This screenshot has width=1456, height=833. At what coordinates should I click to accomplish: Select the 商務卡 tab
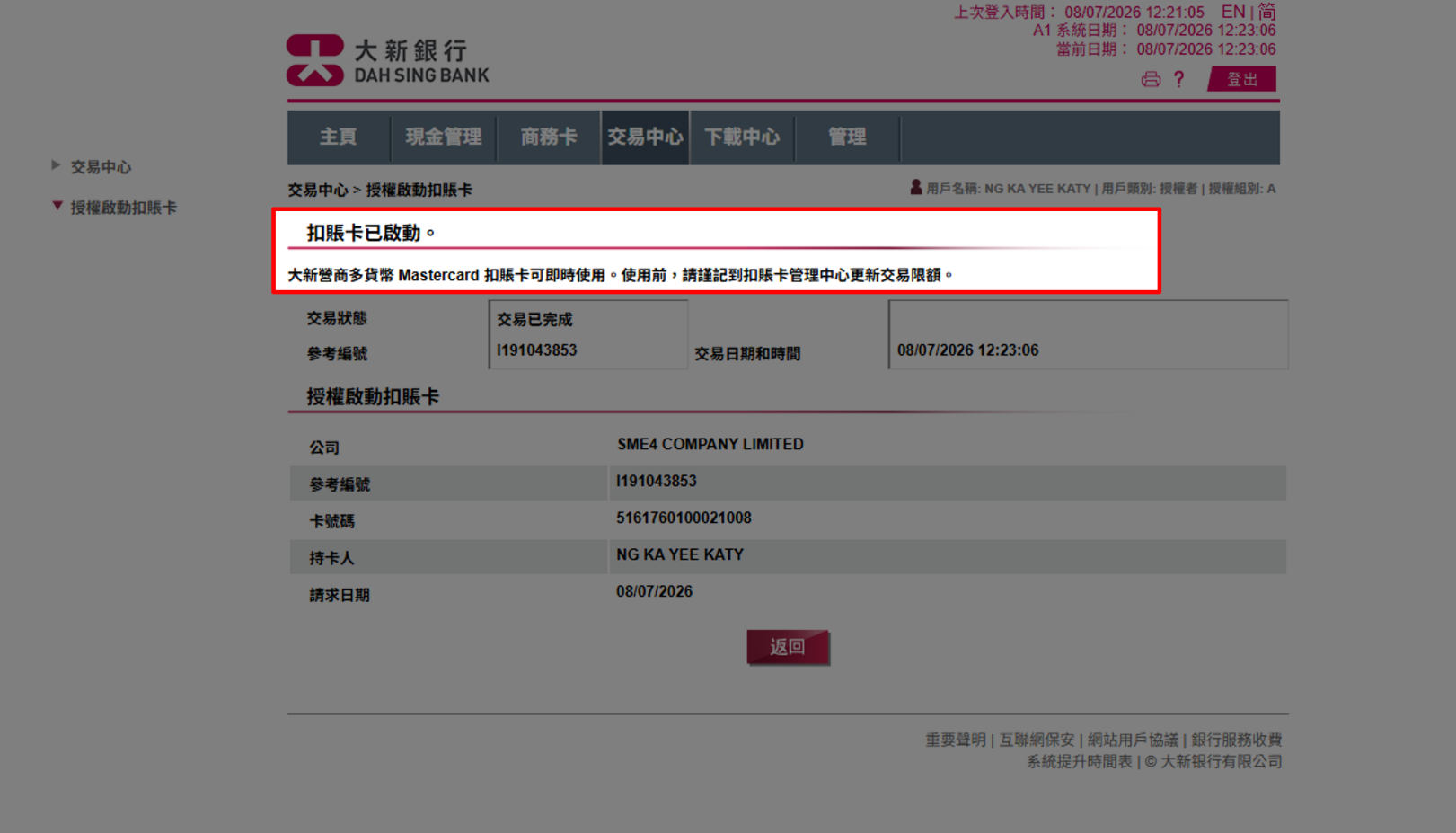548,137
